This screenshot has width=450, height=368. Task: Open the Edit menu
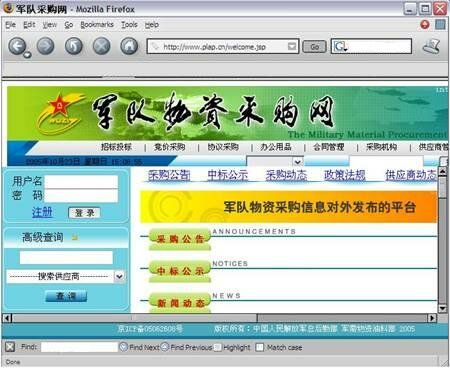(x=29, y=25)
